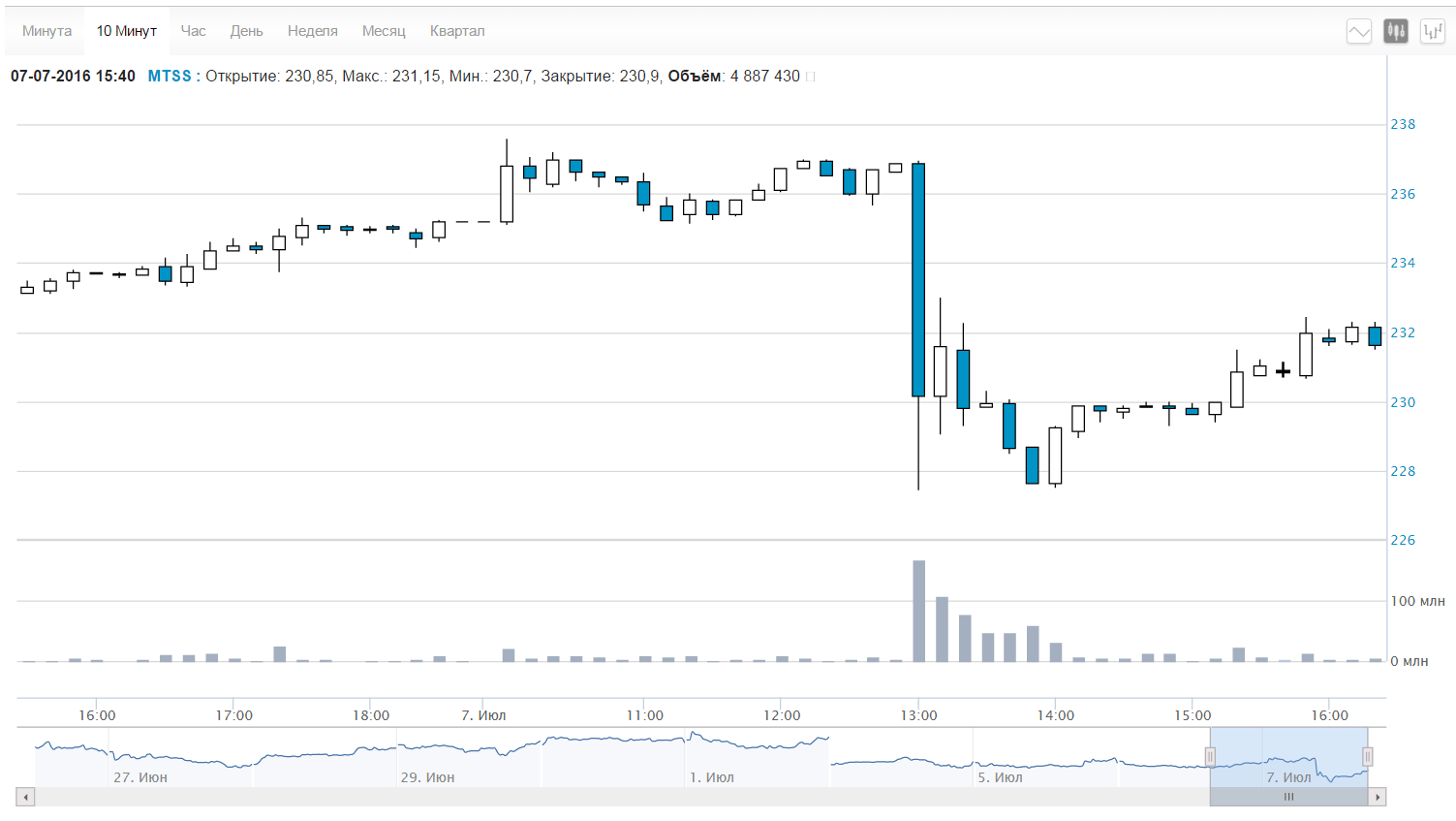Click the 238 price axis label
The width and height of the screenshot is (1456, 821).
coord(1403,125)
